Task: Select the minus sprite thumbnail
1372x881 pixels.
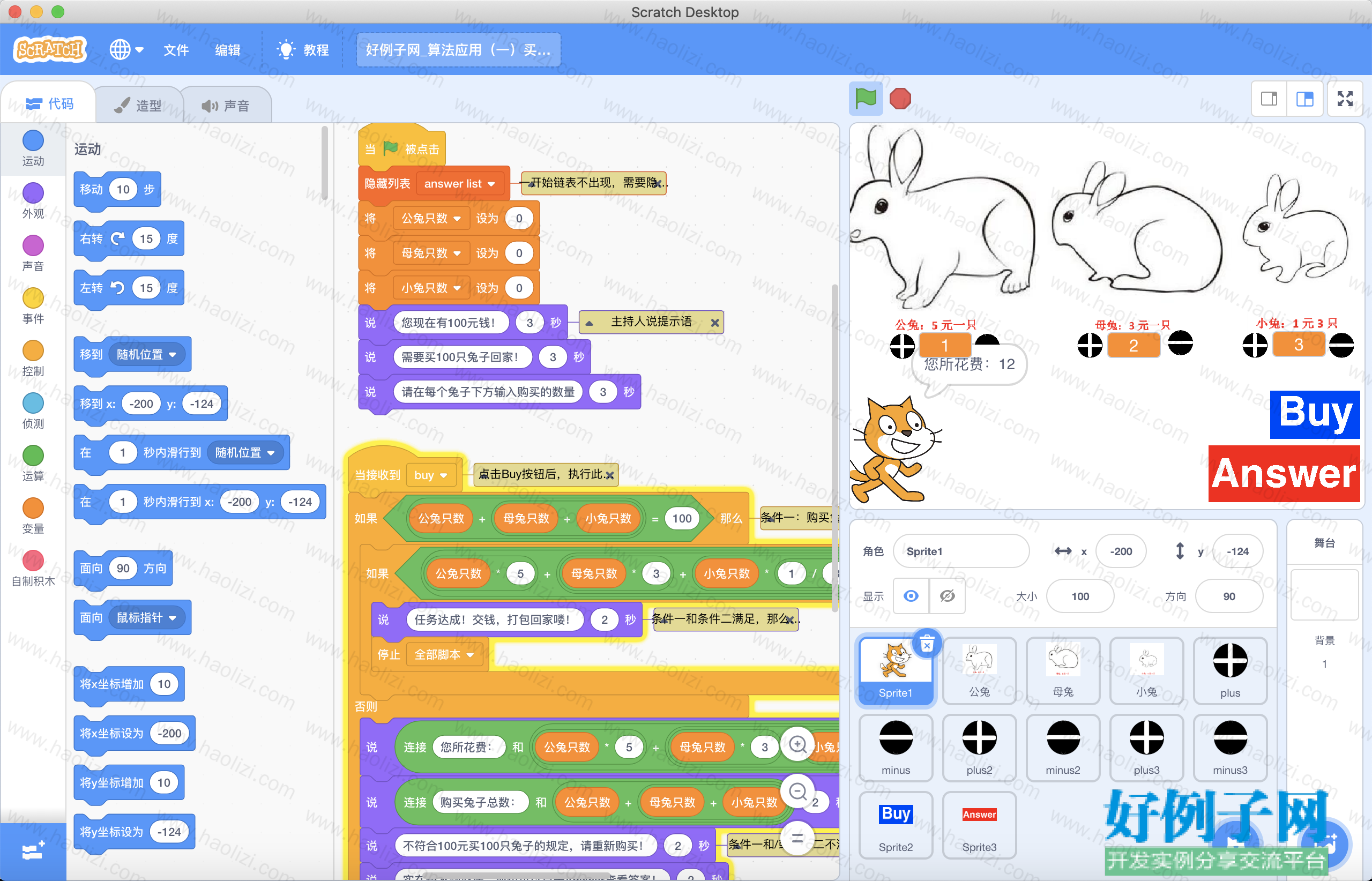Action: click(896, 748)
